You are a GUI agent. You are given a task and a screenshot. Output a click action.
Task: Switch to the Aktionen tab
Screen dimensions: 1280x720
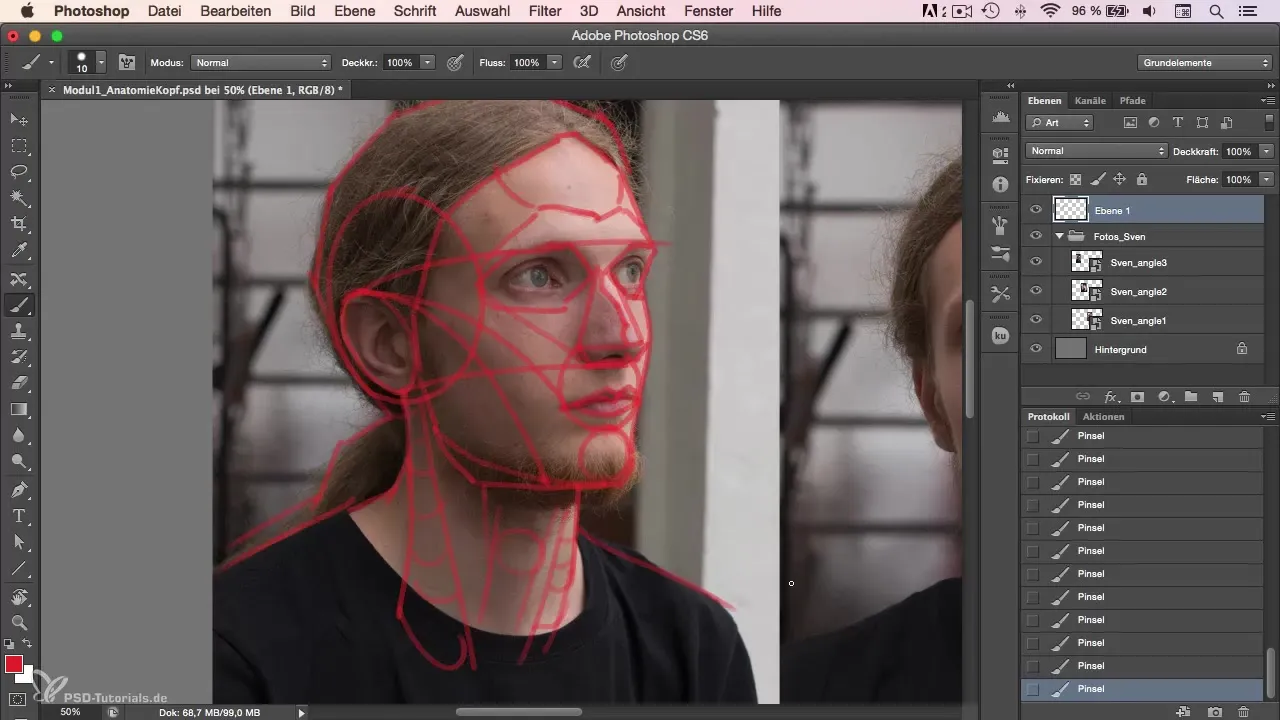pos(1103,416)
